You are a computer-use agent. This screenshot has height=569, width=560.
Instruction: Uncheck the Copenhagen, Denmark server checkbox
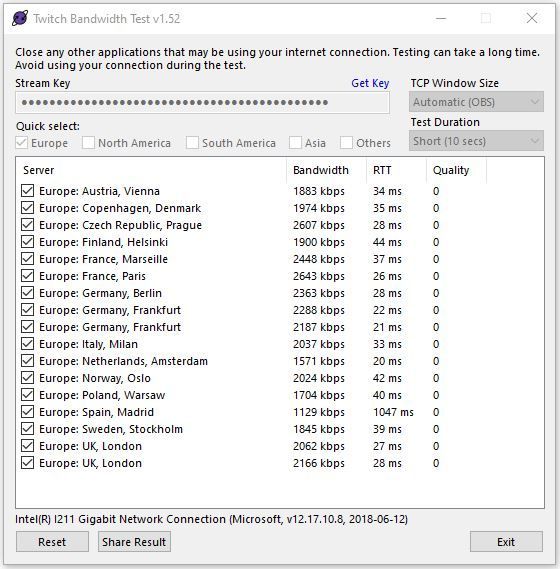coord(28,208)
